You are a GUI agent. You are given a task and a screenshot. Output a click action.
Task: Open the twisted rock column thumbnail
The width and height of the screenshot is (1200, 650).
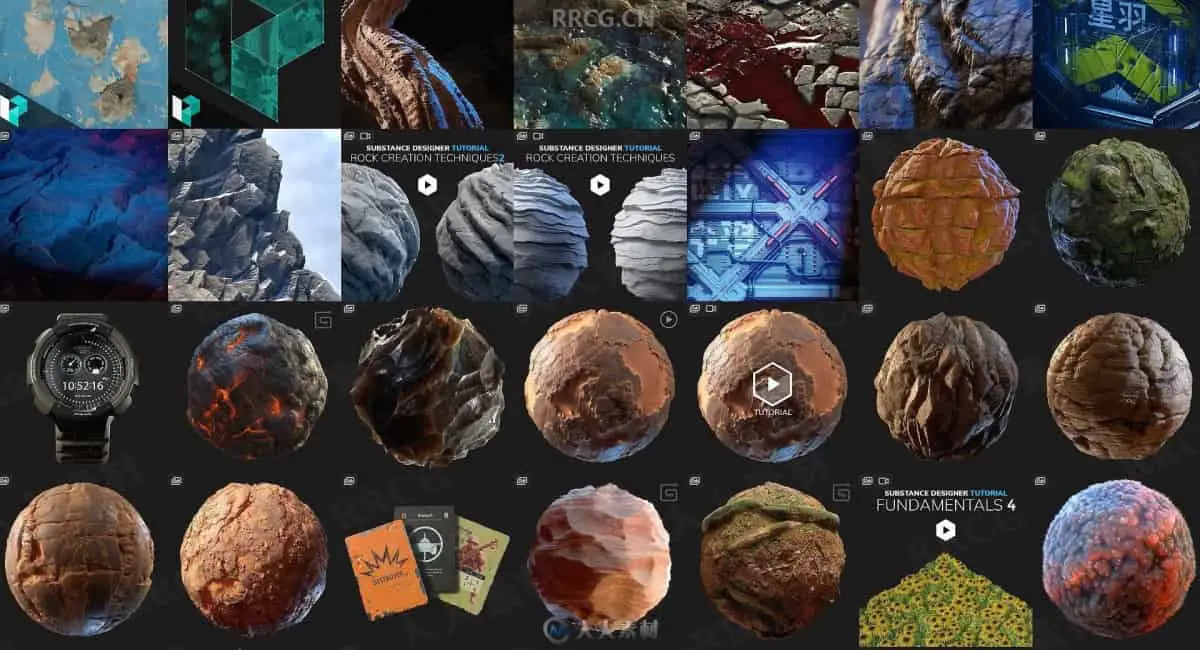427,64
